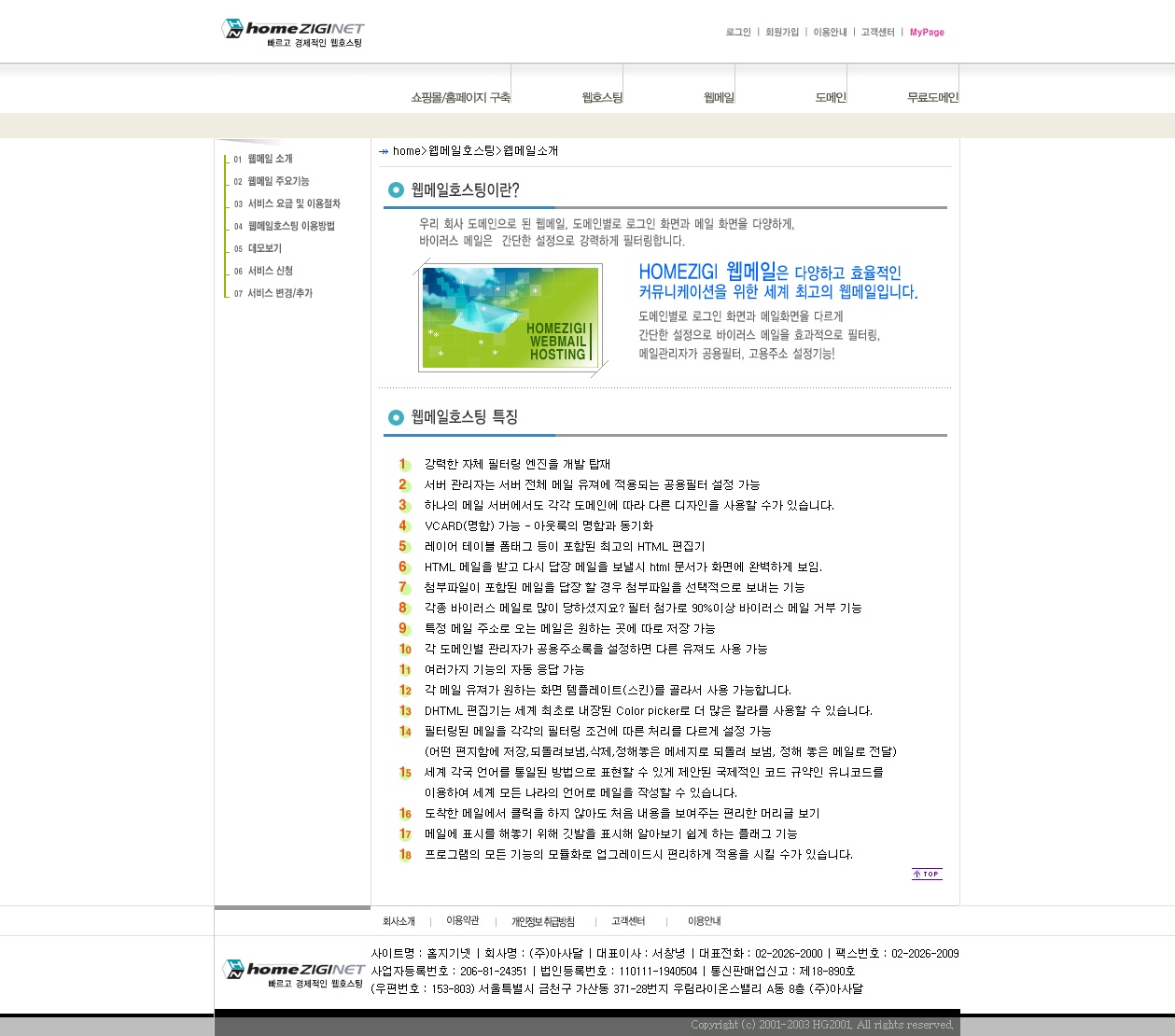Image resolution: width=1175 pixels, height=1036 pixels.
Task: Open sidebar item 05 데모보기
Action: point(264,248)
